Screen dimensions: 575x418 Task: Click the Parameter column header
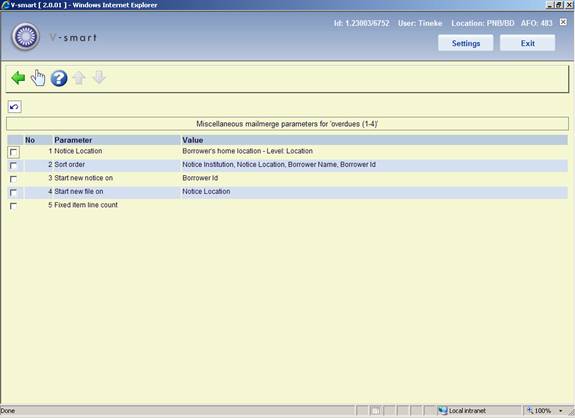click(73, 140)
